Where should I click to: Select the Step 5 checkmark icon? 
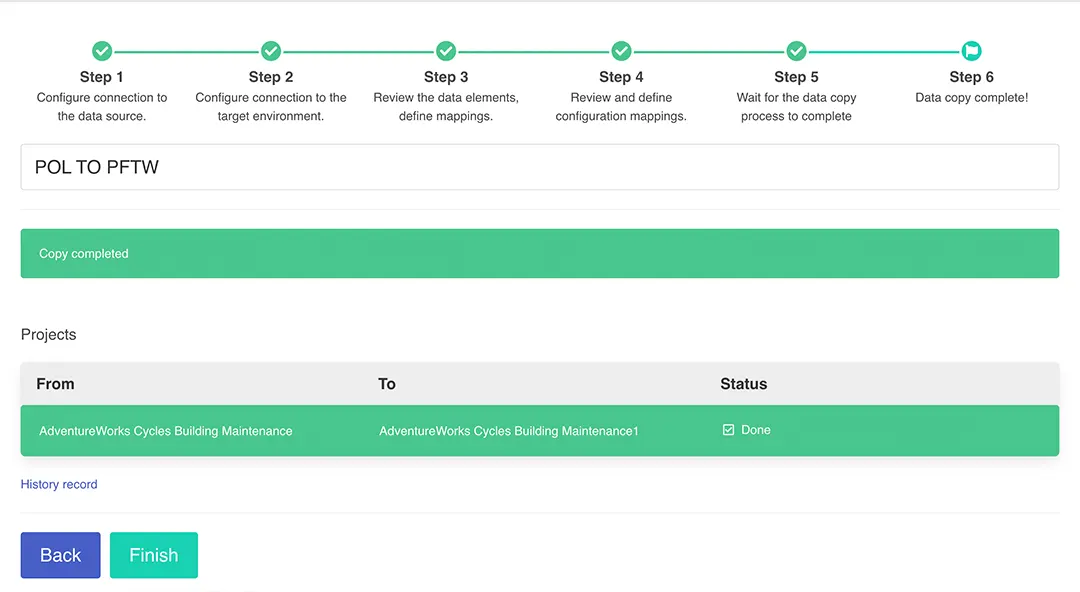pos(796,51)
